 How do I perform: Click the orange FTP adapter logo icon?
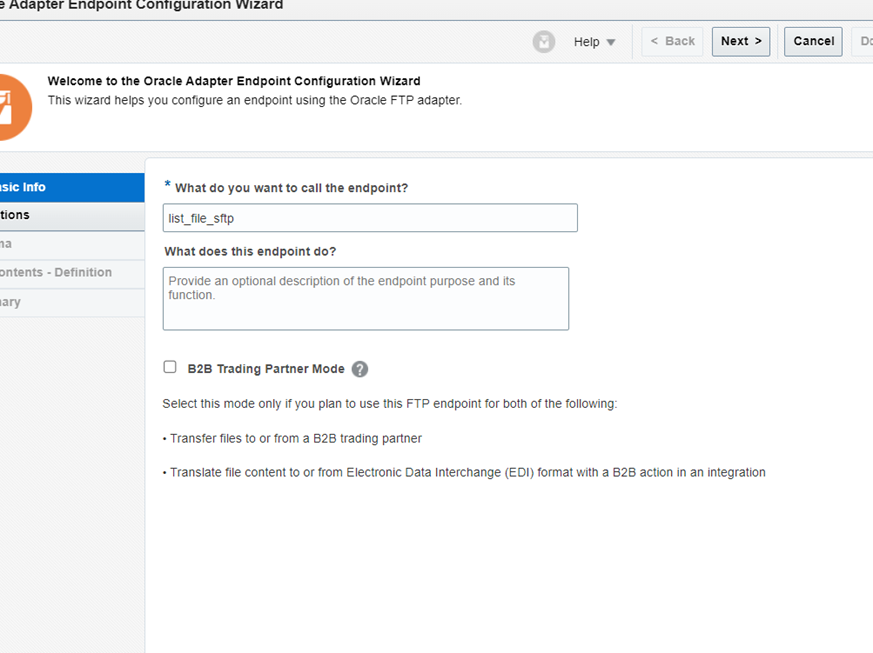[x=14, y=107]
